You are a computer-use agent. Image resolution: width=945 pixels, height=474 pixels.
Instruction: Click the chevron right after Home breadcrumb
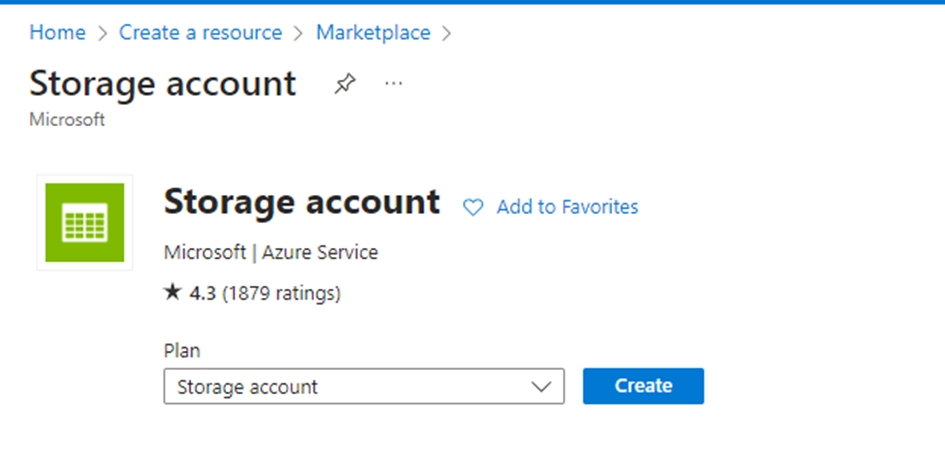(x=102, y=34)
